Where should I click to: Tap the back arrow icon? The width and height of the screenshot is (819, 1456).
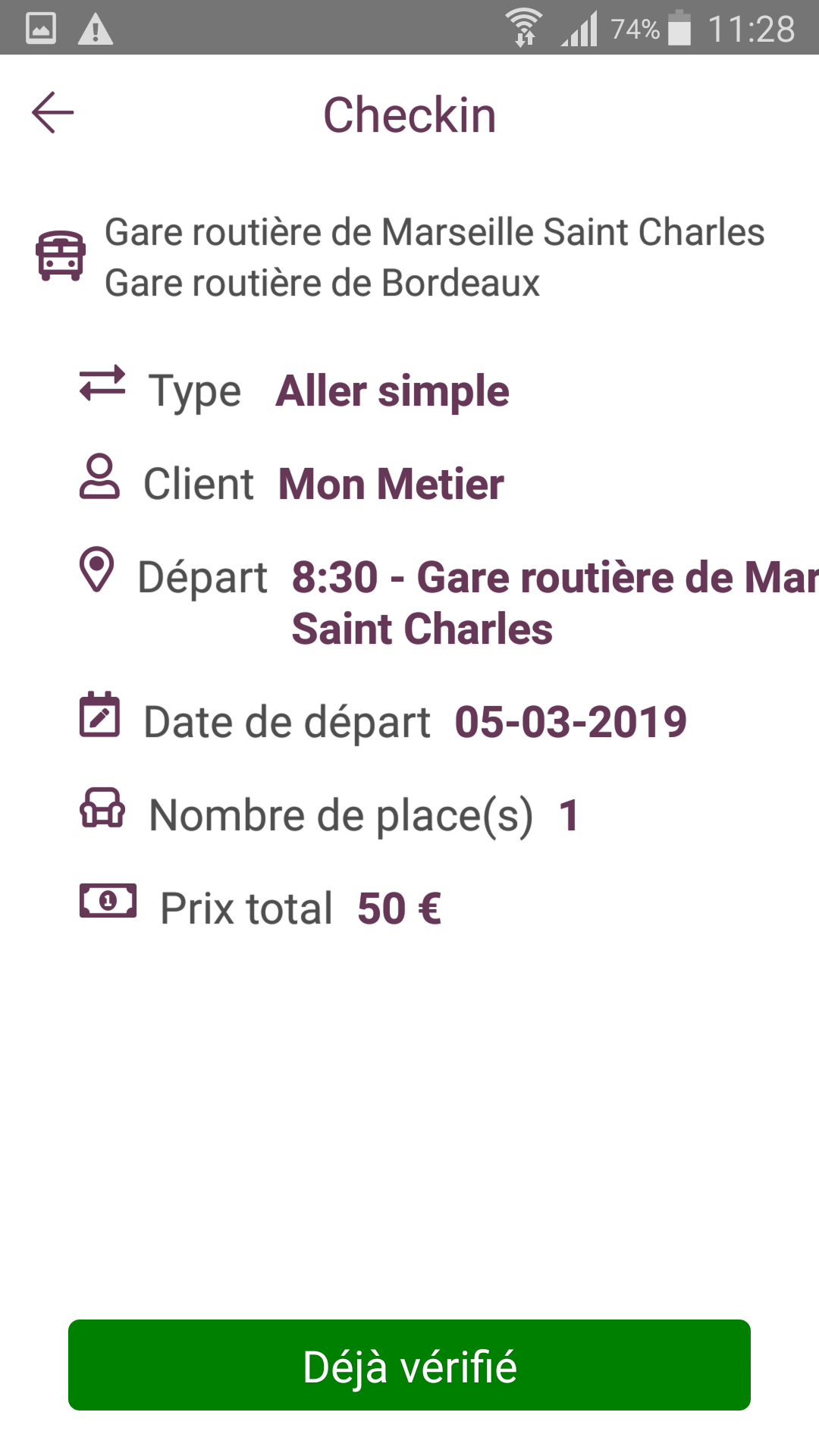tap(53, 113)
